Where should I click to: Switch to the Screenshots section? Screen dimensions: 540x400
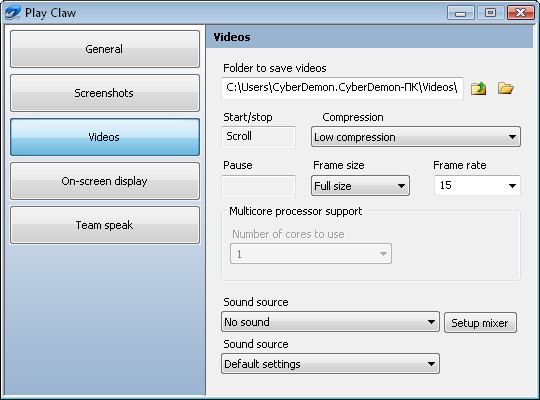(105, 93)
